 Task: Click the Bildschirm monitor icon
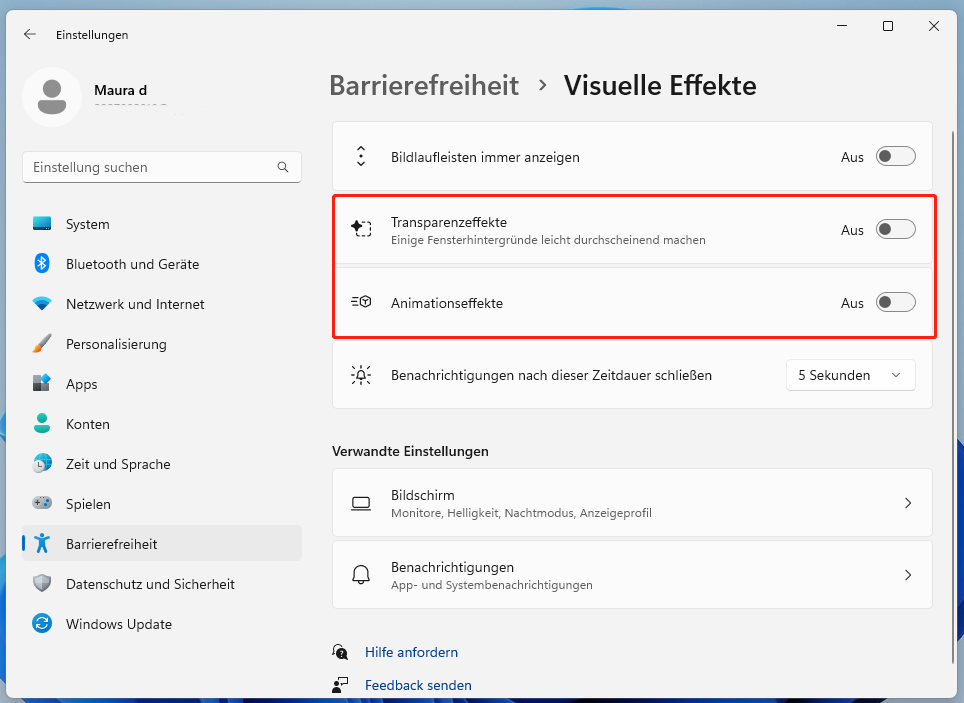coord(360,503)
